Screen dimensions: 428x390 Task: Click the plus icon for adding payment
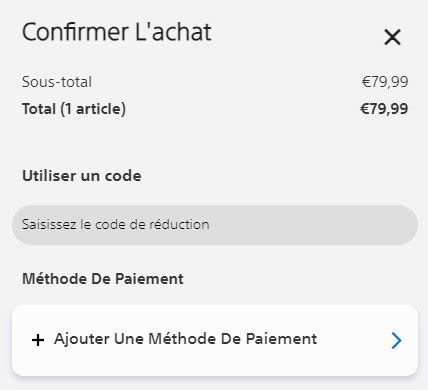click(38, 340)
